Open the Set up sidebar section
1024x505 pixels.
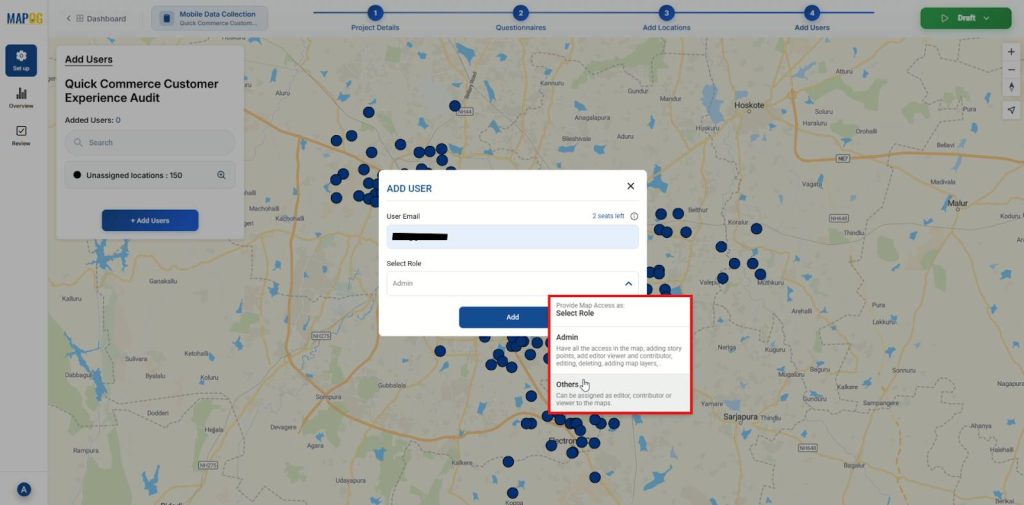(21, 61)
